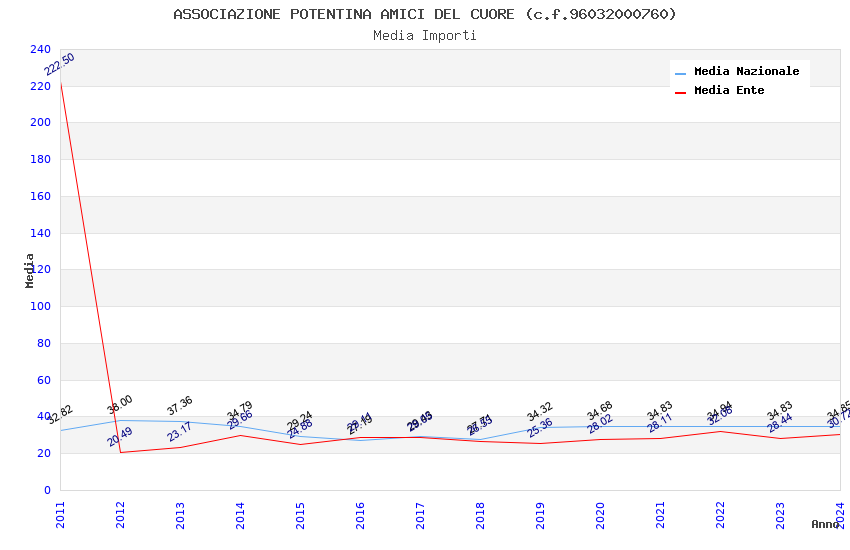Image resolution: width=850 pixels, height=550 pixels.
Task: Click x-axis year label 2023
Action: point(780,515)
